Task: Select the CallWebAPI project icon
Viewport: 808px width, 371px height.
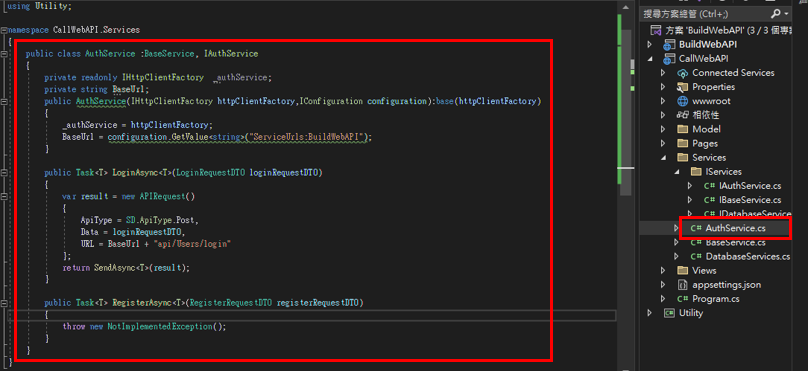Action: [669, 58]
